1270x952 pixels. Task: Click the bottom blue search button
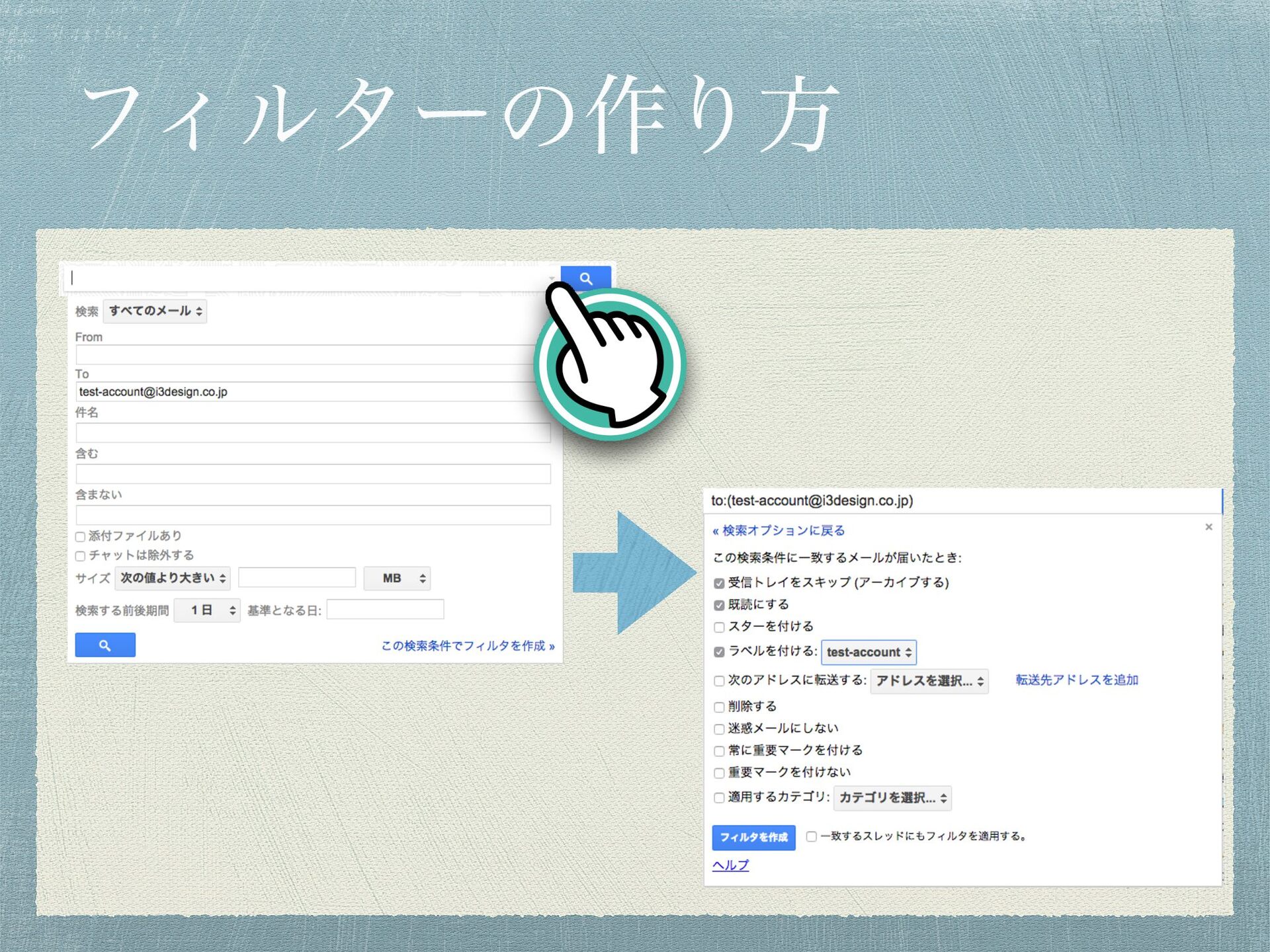tap(105, 645)
